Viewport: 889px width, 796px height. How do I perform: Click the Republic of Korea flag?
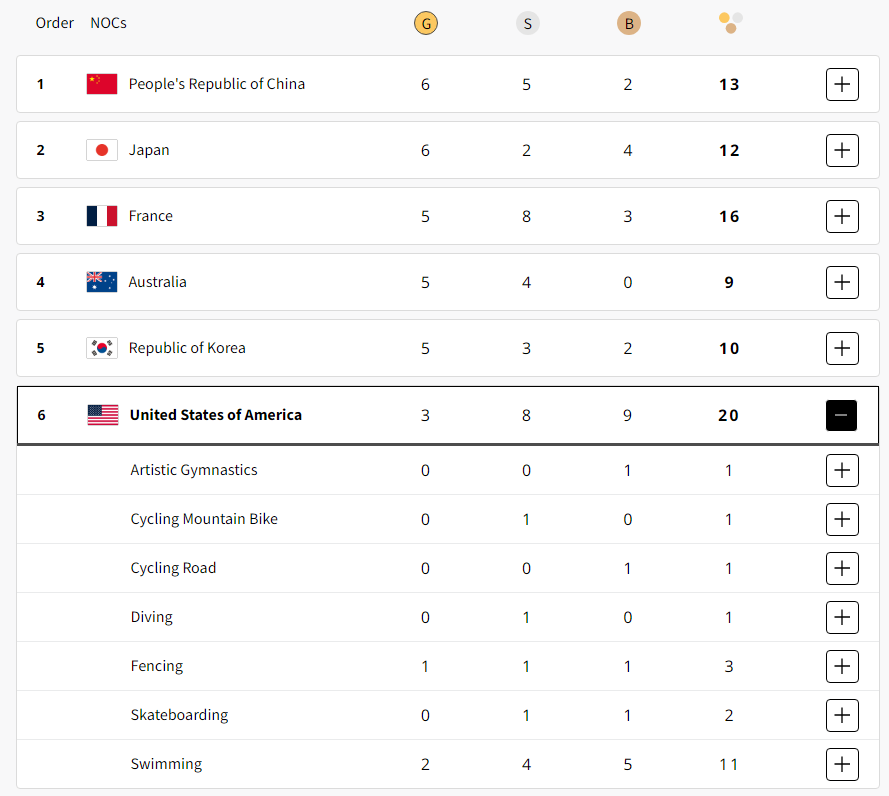(x=102, y=348)
